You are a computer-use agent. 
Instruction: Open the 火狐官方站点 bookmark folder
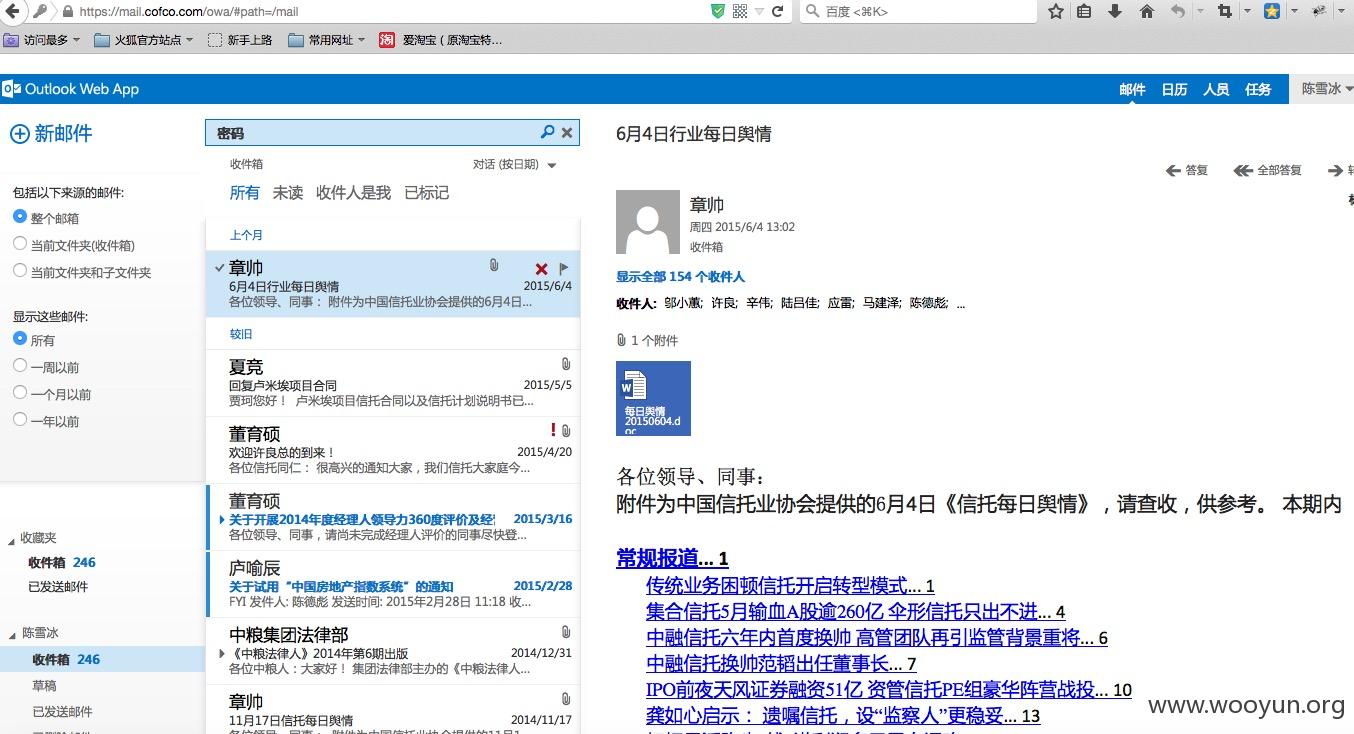pyautogui.click(x=143, y=40)
